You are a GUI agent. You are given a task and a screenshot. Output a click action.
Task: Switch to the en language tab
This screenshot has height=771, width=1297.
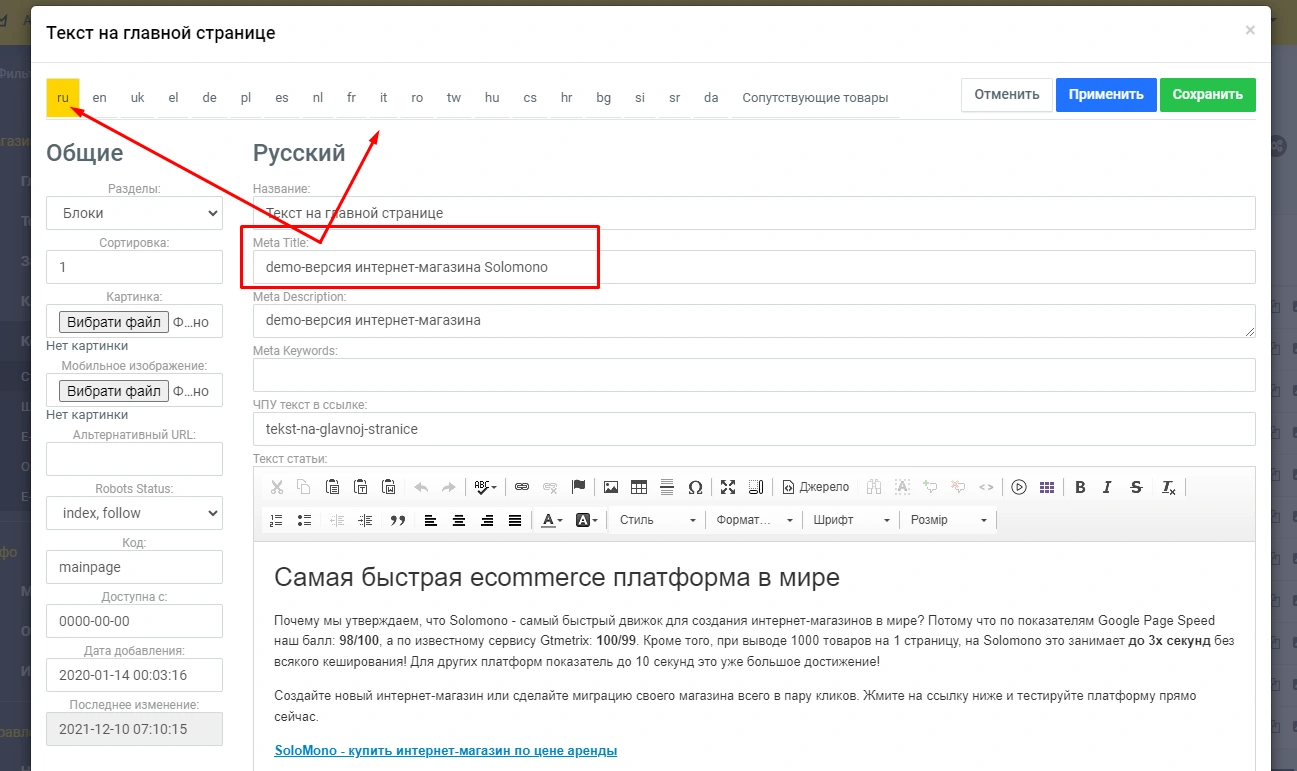tap(100, 98)
